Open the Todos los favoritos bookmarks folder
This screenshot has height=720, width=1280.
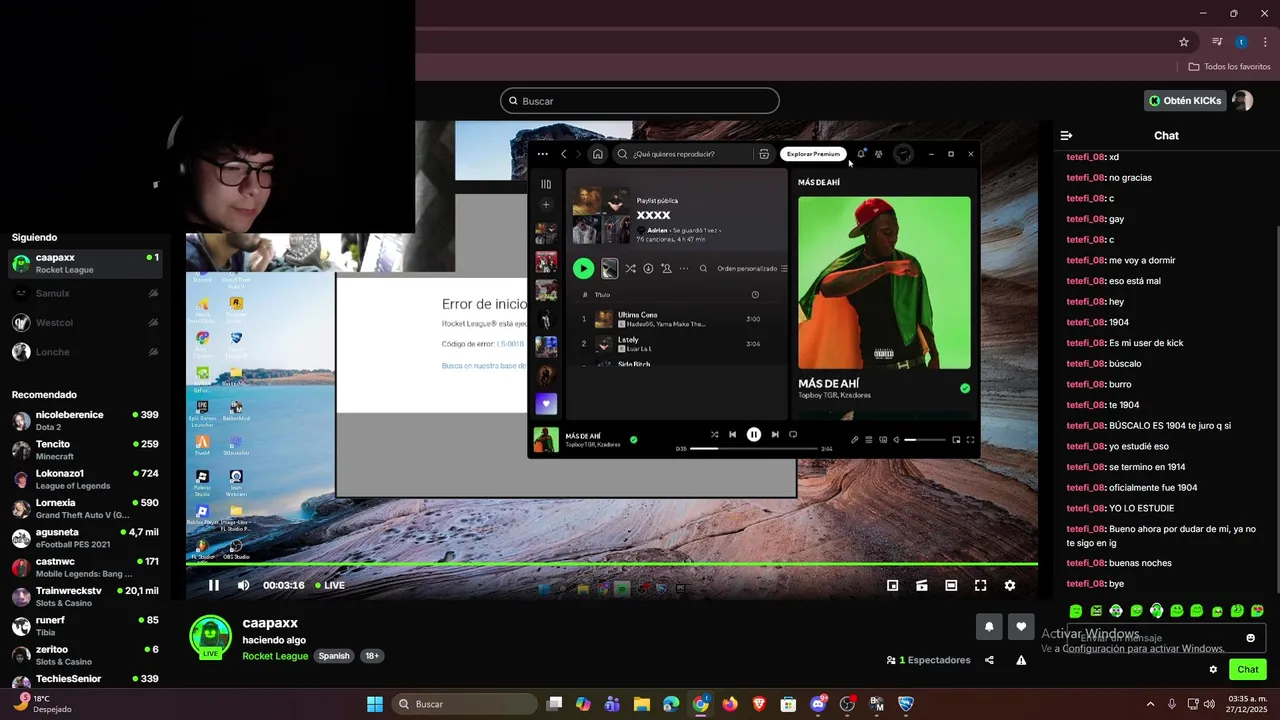tap(1230, 67)
